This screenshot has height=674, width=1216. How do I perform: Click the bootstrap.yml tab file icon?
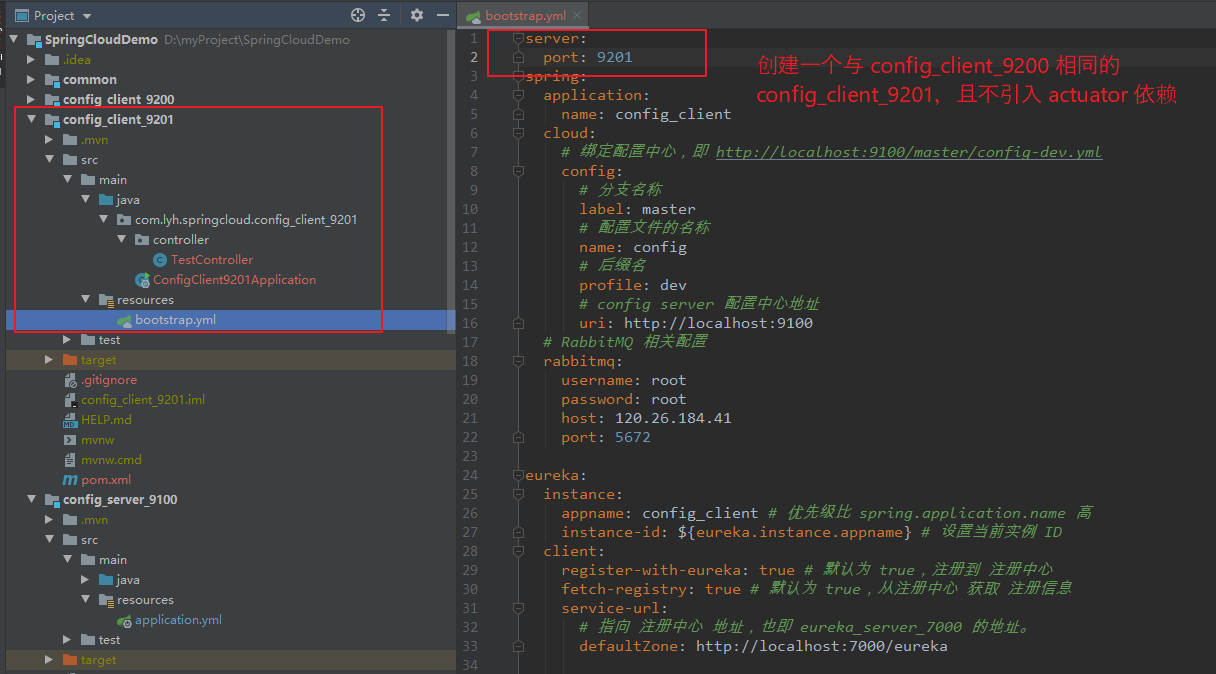(x=473, y=16)
